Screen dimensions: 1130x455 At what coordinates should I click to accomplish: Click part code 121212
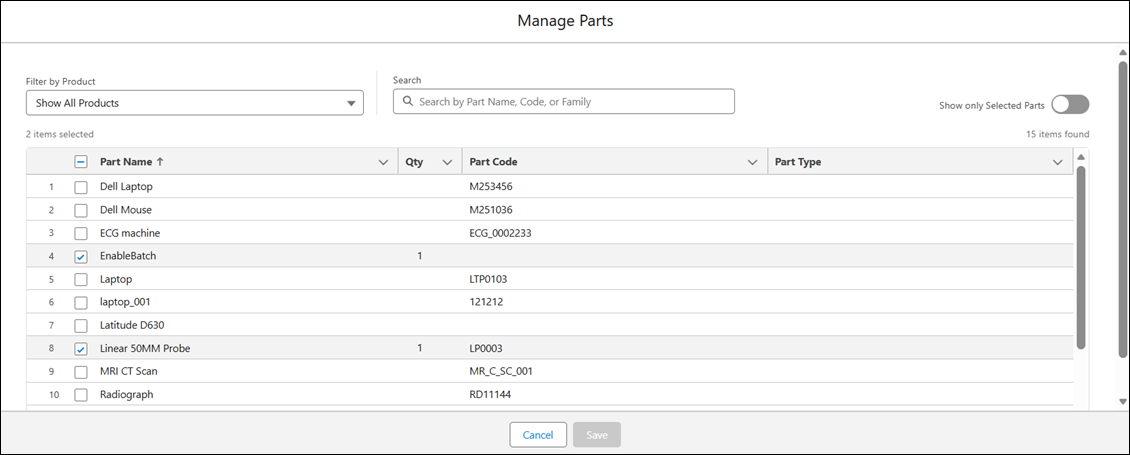point(486,302)
